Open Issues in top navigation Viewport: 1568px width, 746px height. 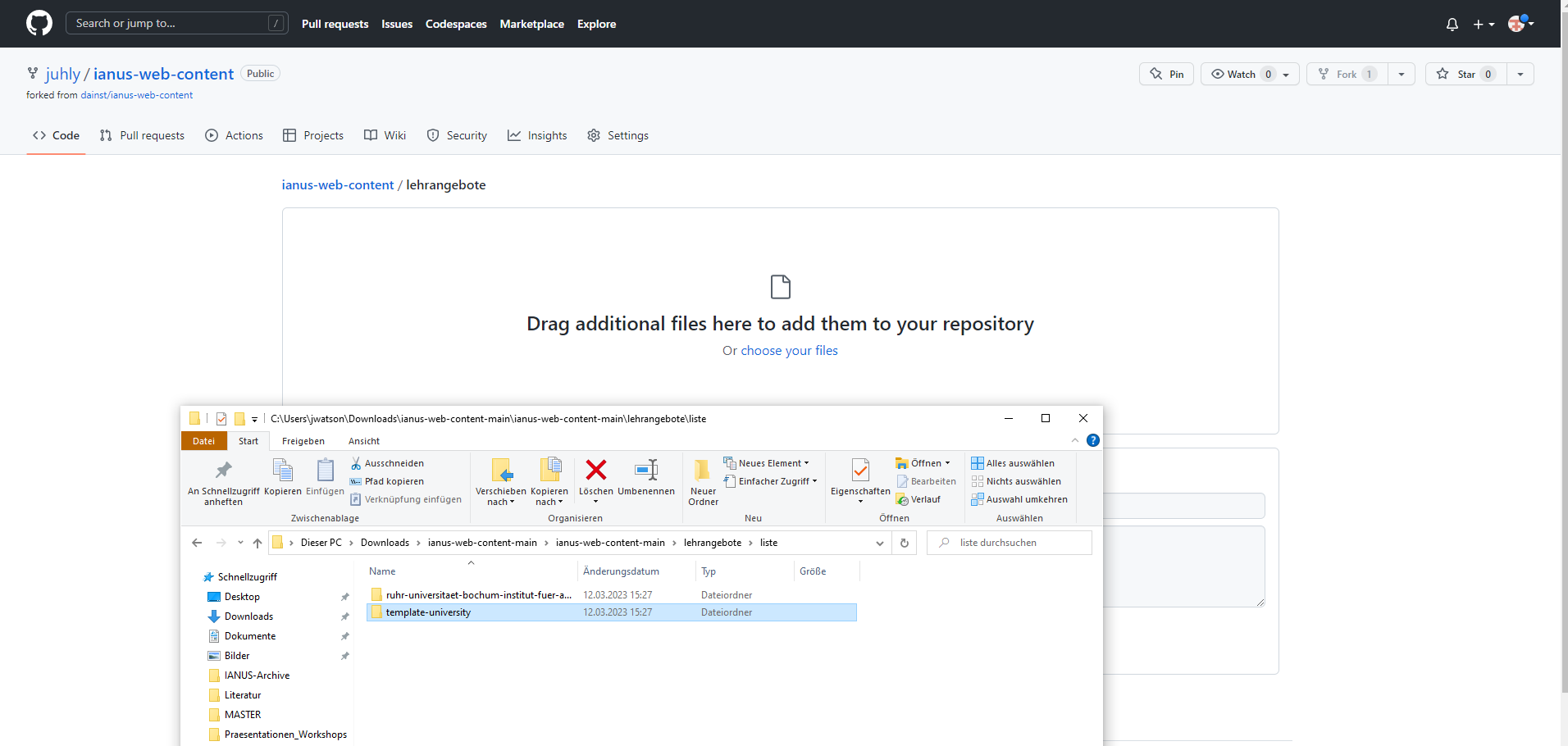click(x=397, y=24)
